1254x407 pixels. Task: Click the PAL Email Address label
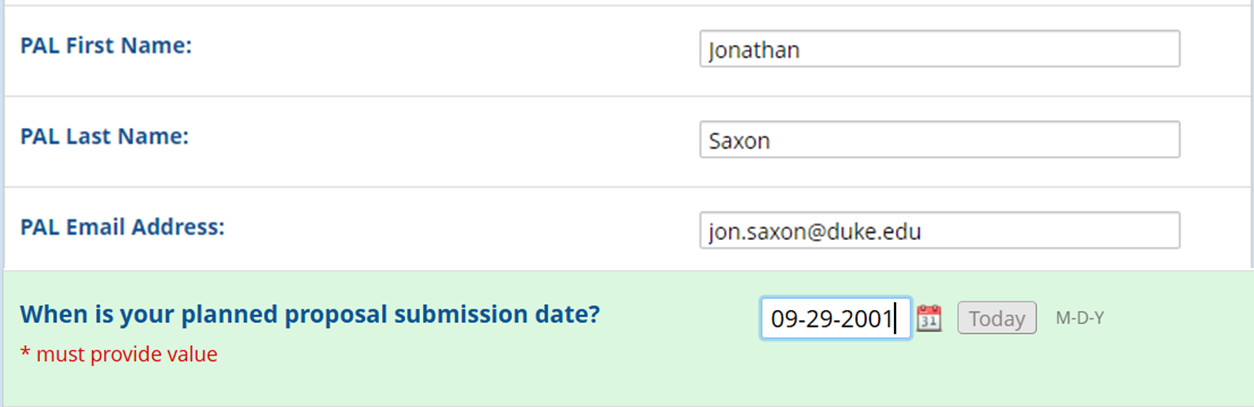point(122,227)
